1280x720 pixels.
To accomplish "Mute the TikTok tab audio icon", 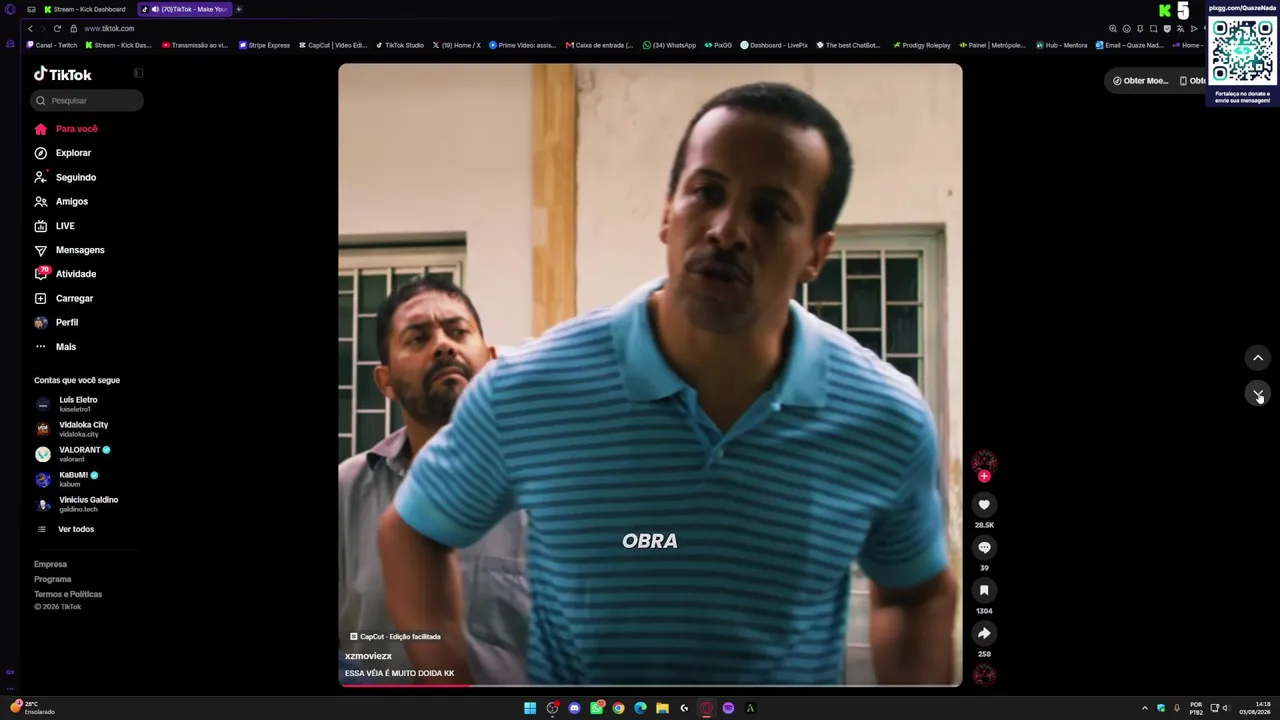I will point(154,9).
